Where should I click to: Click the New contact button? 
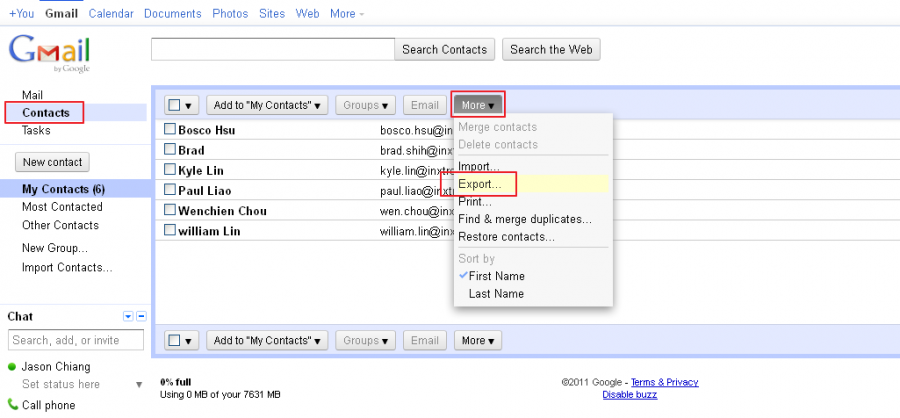coord(52,162)
